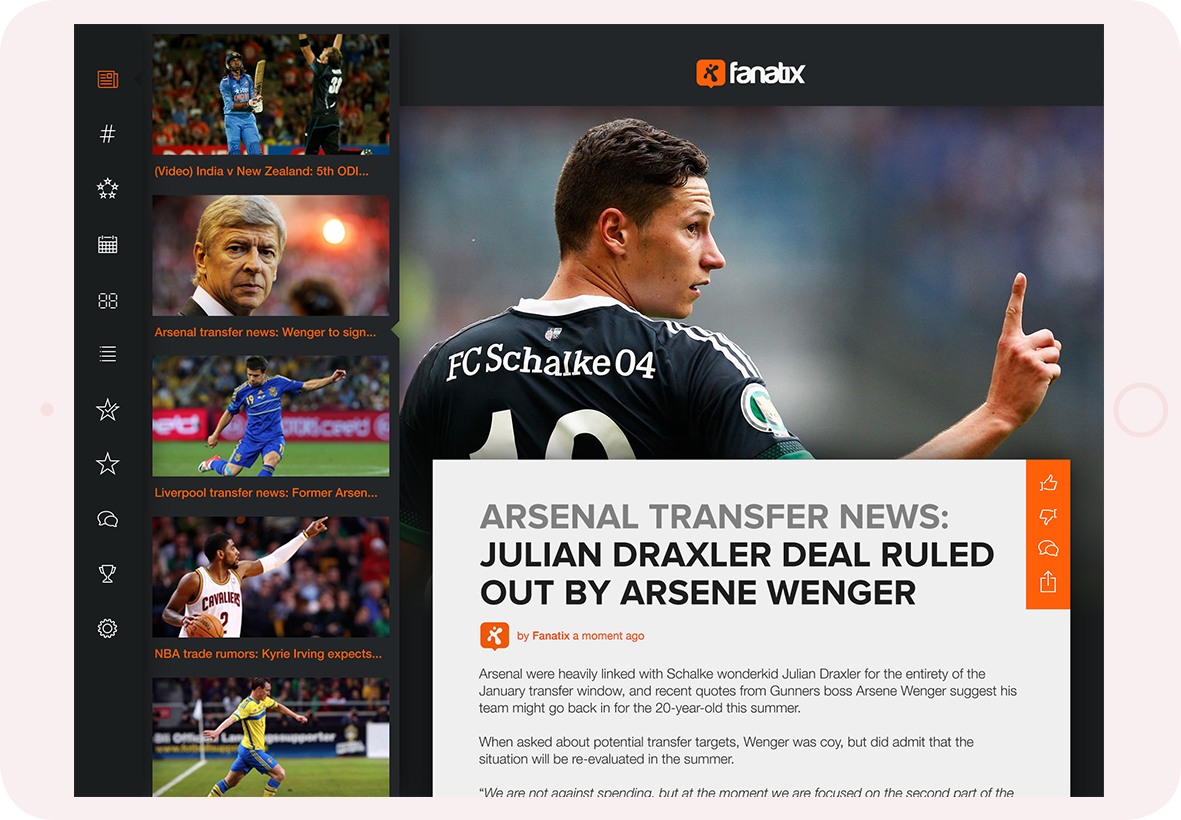
Task: Open Liverpool transfer news headline
Action: point(266,492)
